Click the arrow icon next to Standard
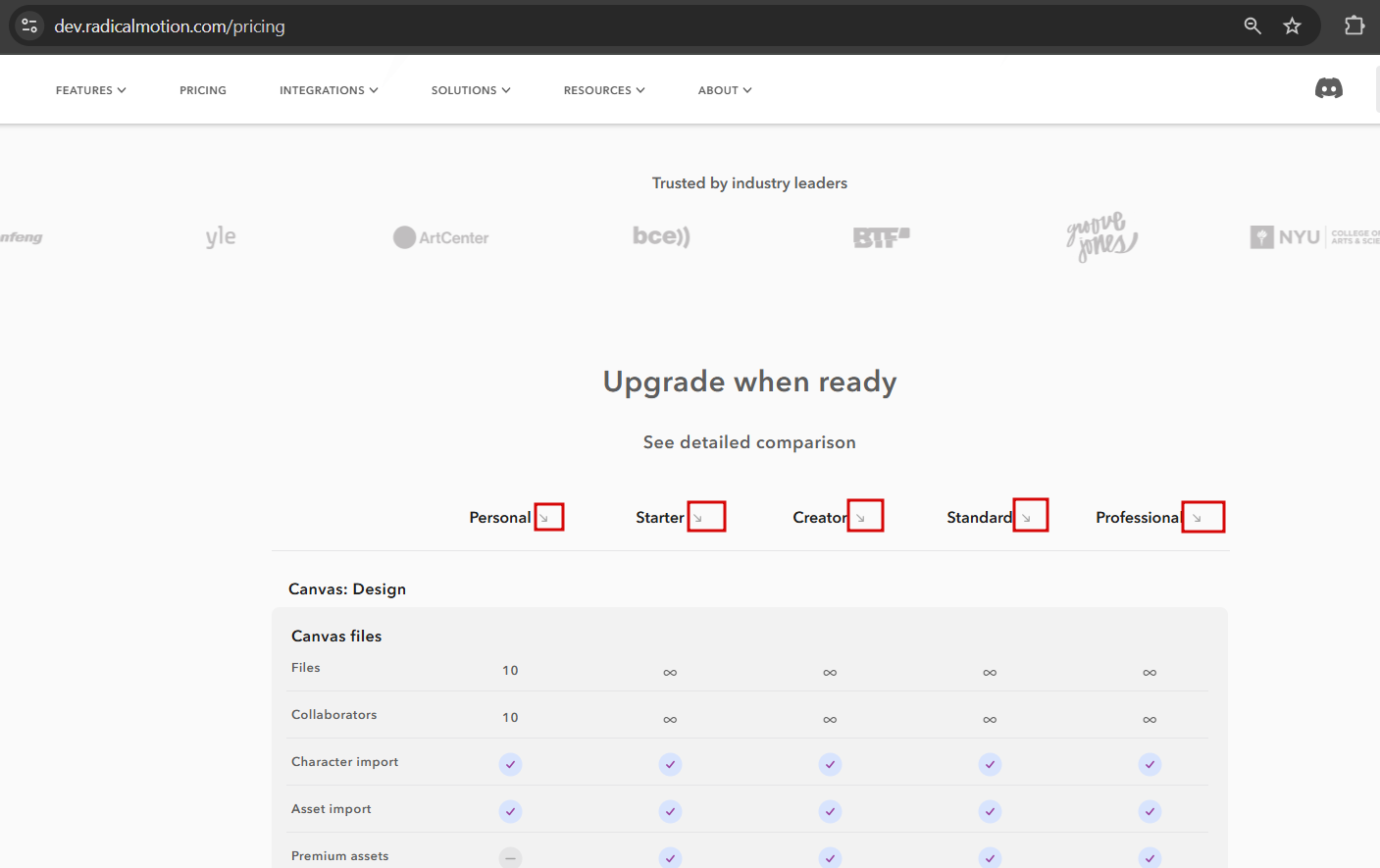Viewport: 1380px width, 868px height. click(1026, 518)
